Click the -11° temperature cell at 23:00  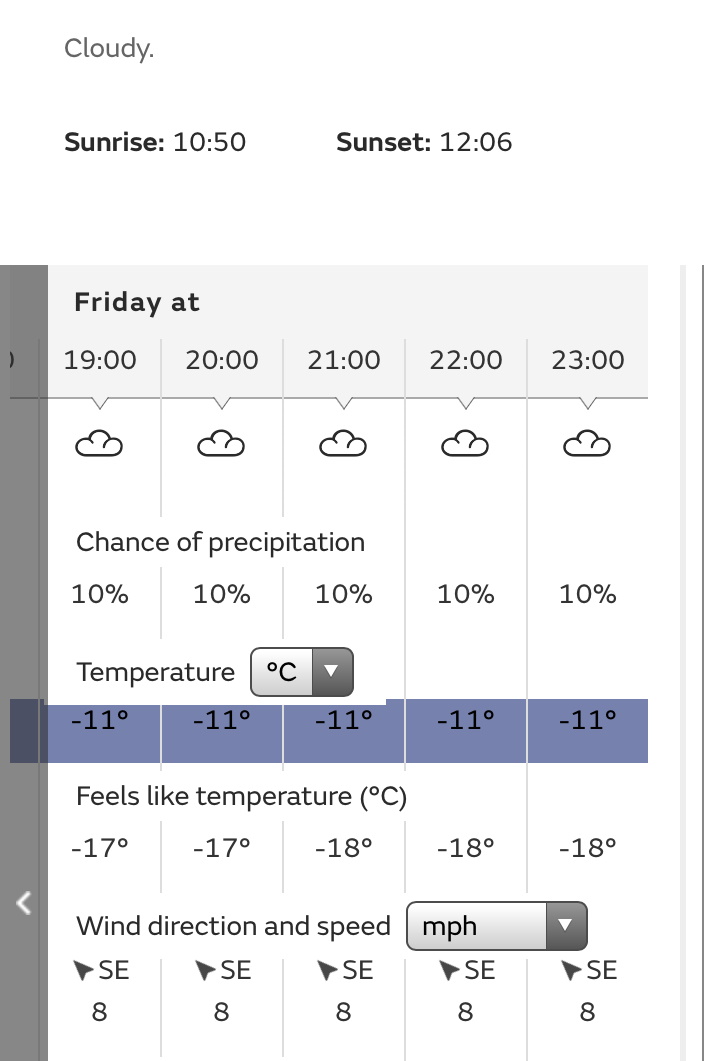click(x=587, y=720)
